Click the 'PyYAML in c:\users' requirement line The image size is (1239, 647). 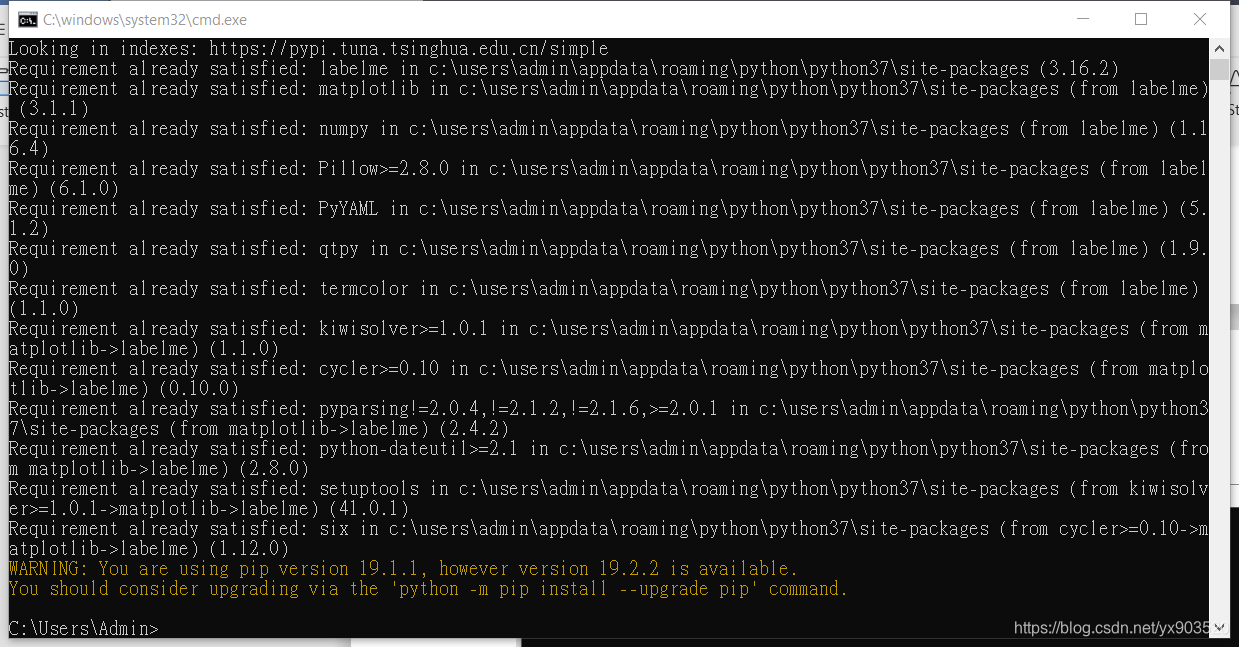(x=608, y=208)
